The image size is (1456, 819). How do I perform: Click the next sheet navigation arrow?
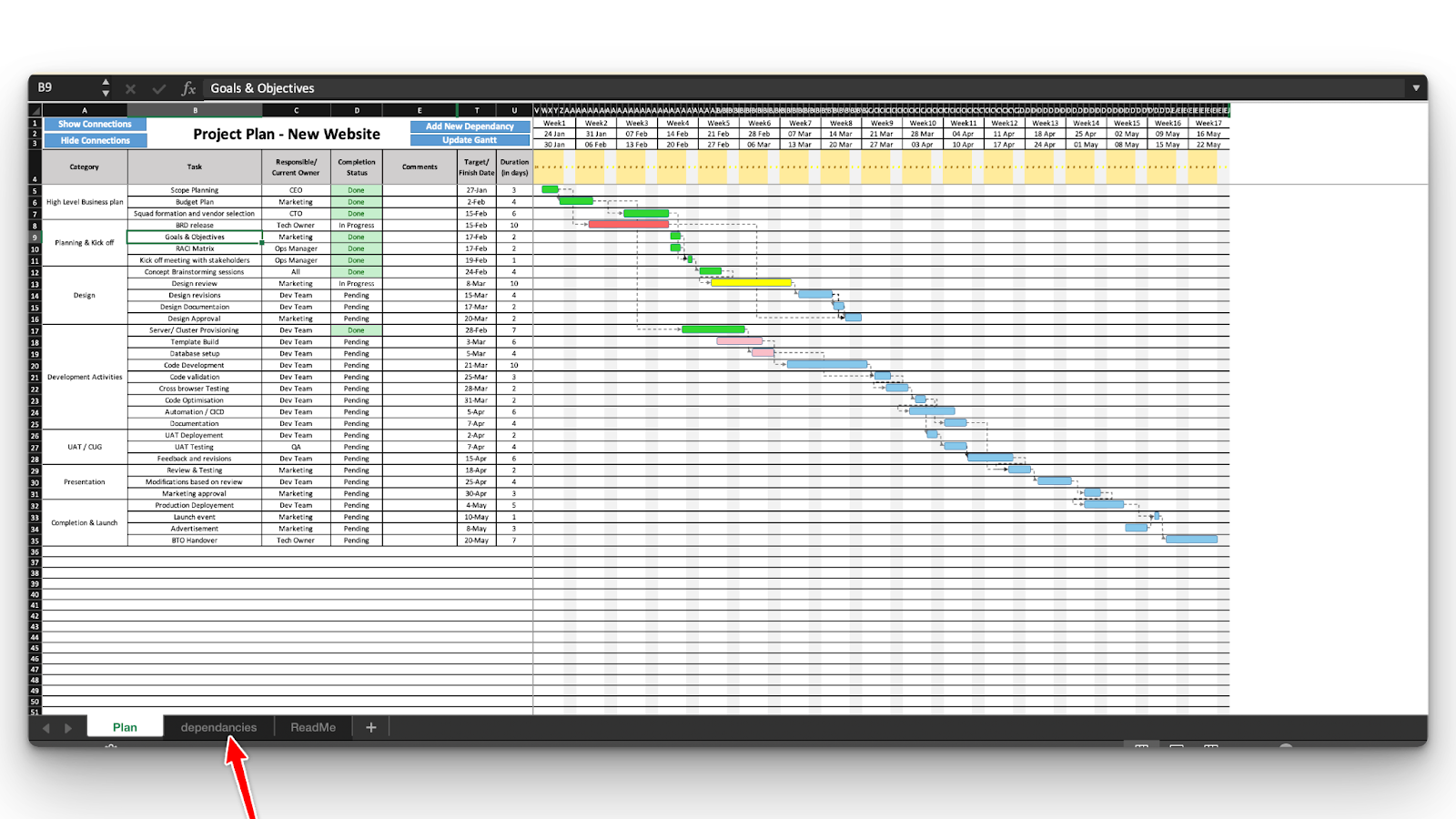(x=68, y=728)
